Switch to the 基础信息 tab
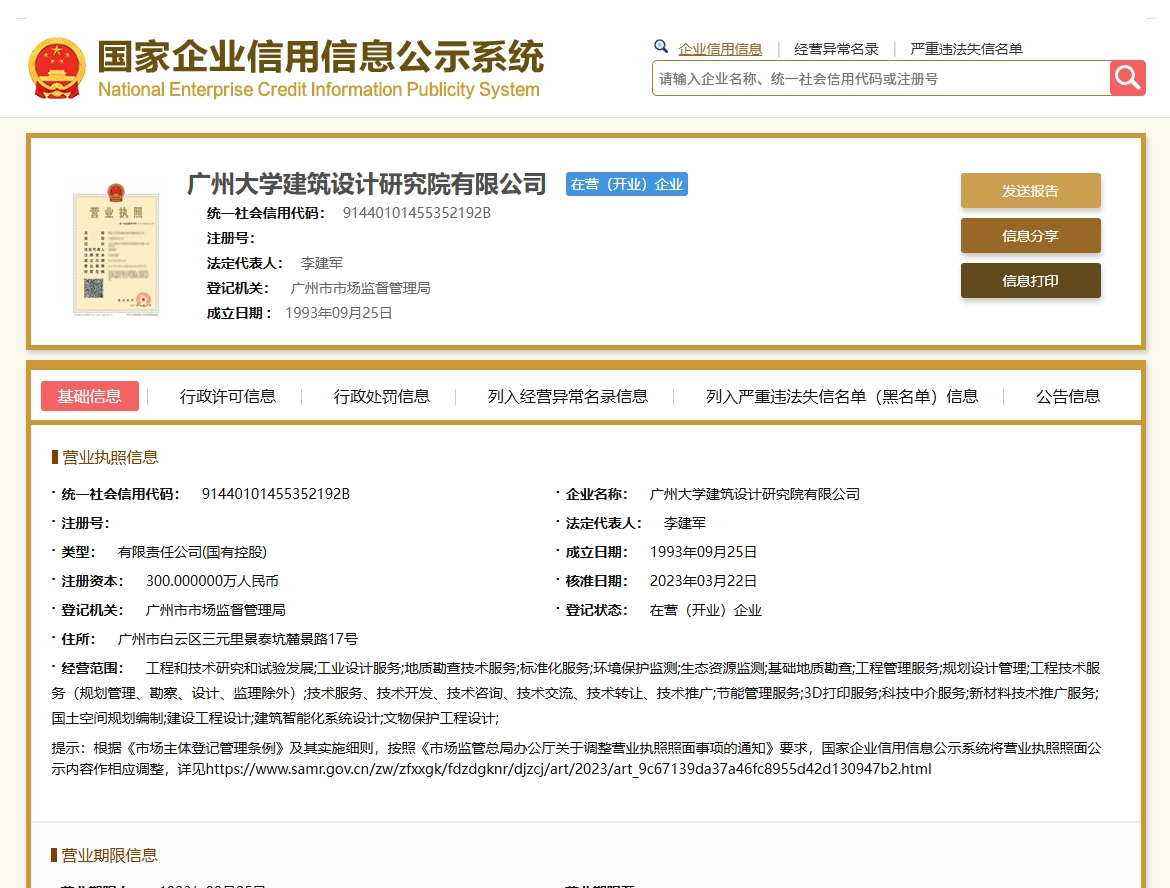The height and width of the screenshot is (888, 1170). 89,396
